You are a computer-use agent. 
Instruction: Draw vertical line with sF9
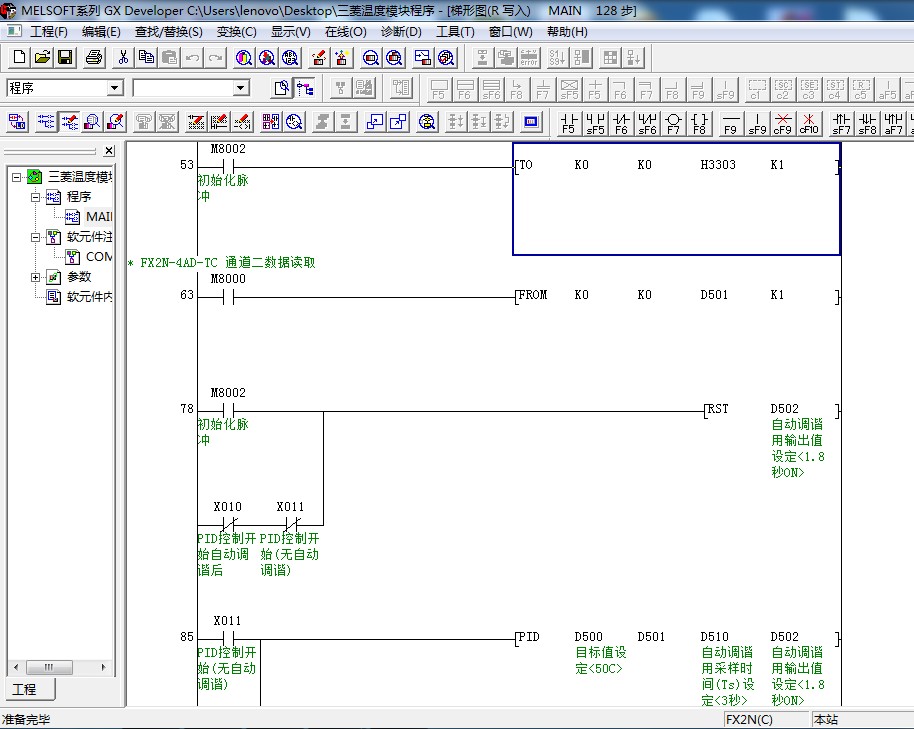(757, 123)
